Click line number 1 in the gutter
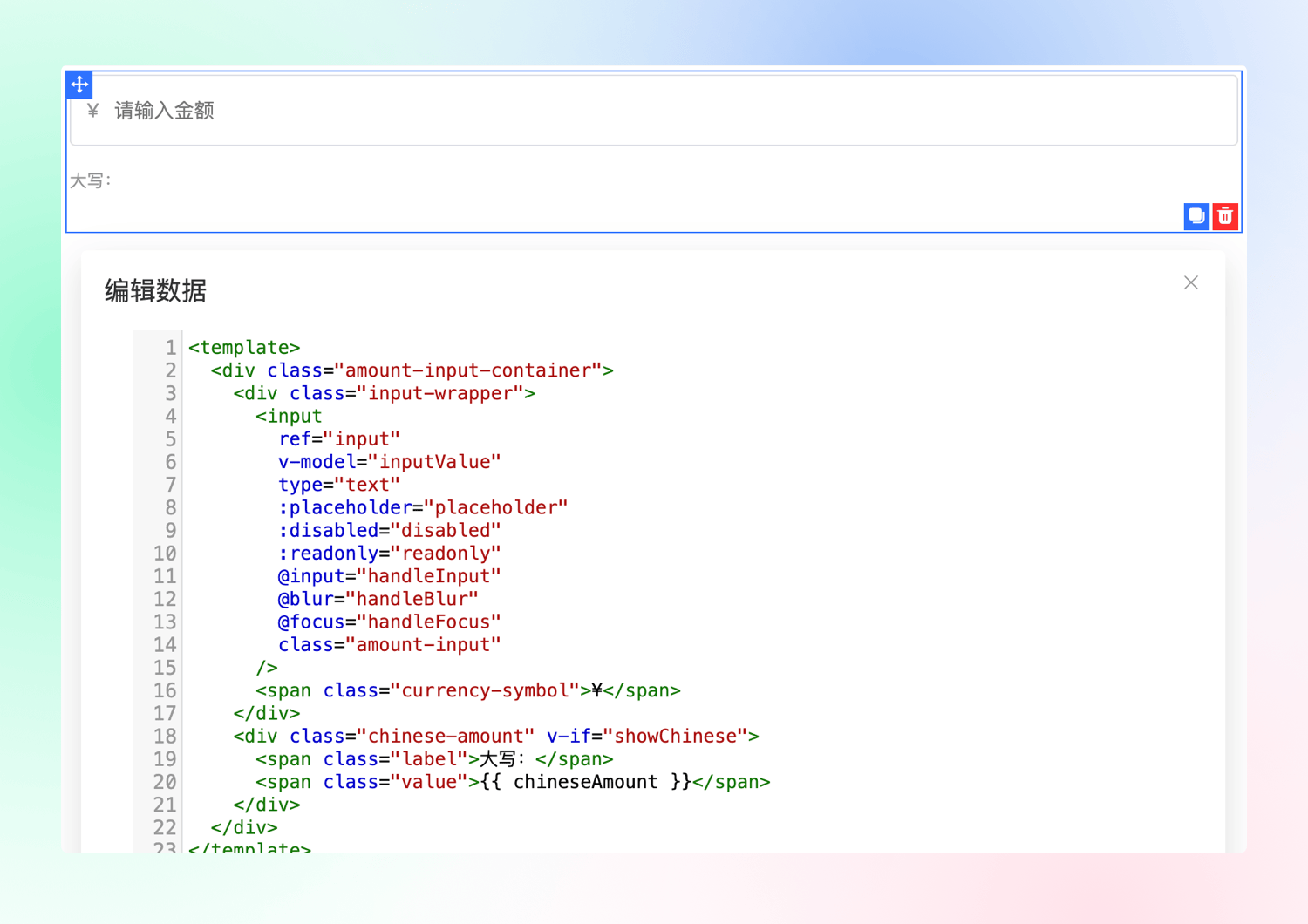The image size is (1308, 924). point(170,348)
